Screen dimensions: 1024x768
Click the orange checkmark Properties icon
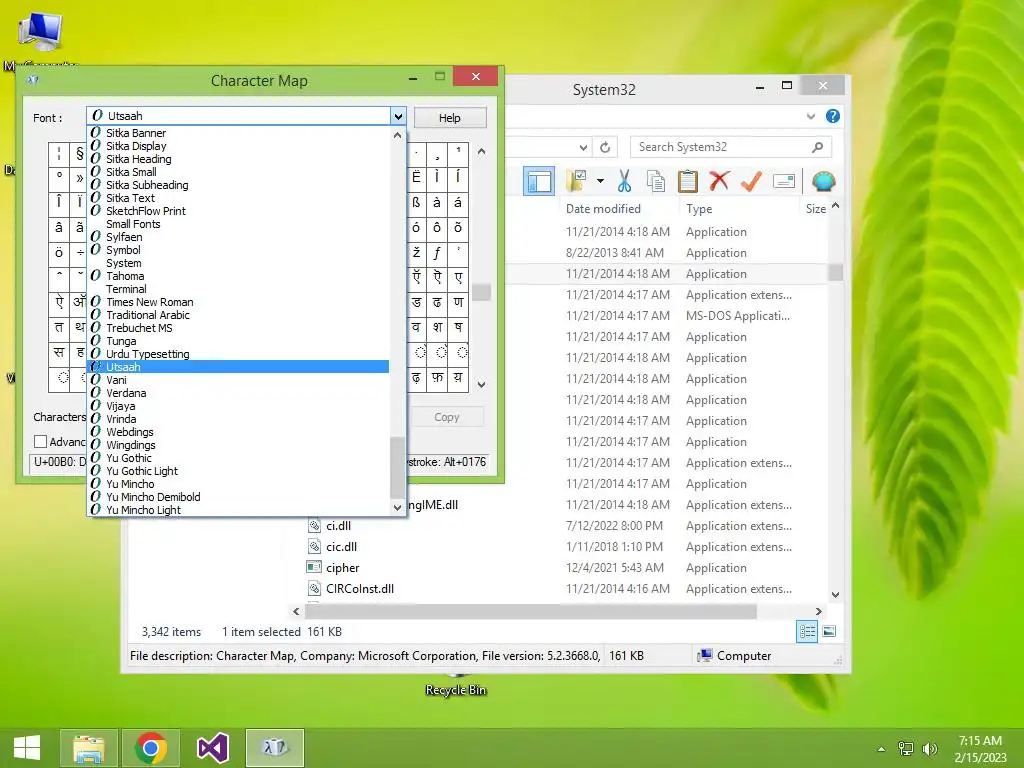(x=752, y=181)
